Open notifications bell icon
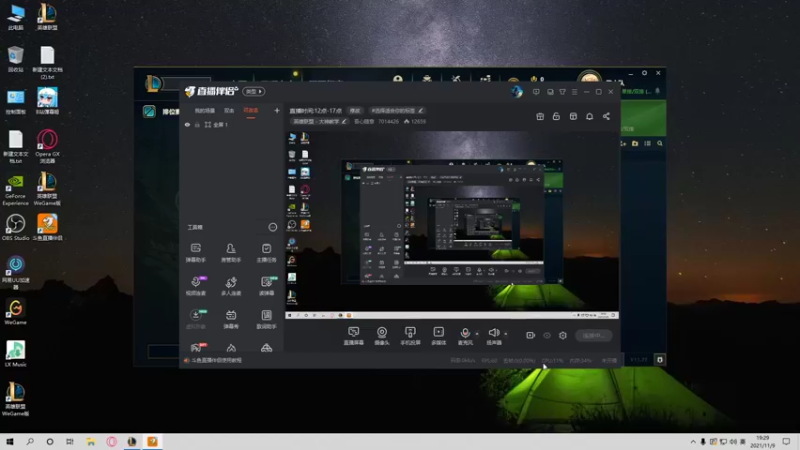The image size is (800, 450). click(x=589, y=116)
